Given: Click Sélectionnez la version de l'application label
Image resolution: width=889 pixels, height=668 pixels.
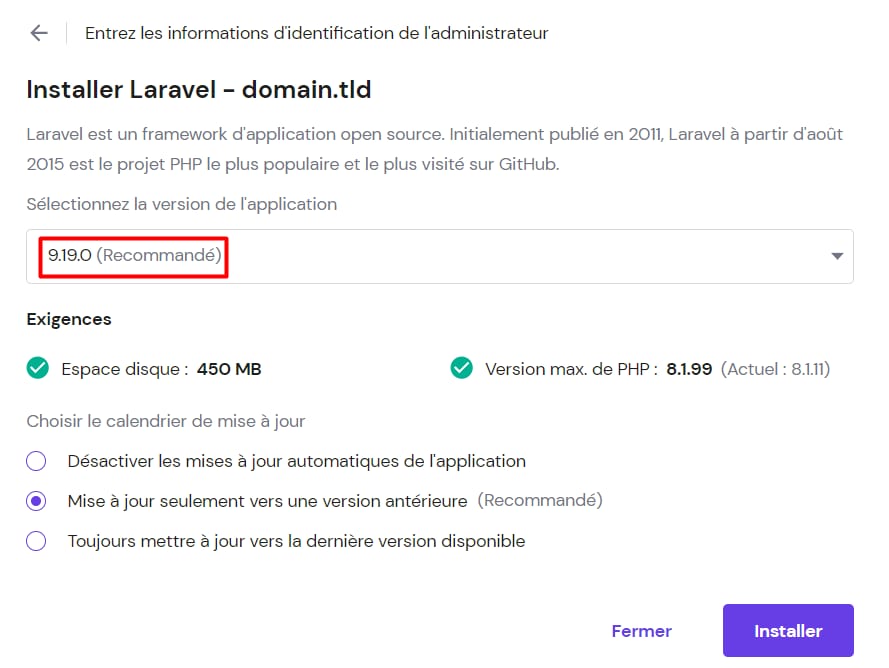Looking at the screenshot, I should tap(182, 204).
